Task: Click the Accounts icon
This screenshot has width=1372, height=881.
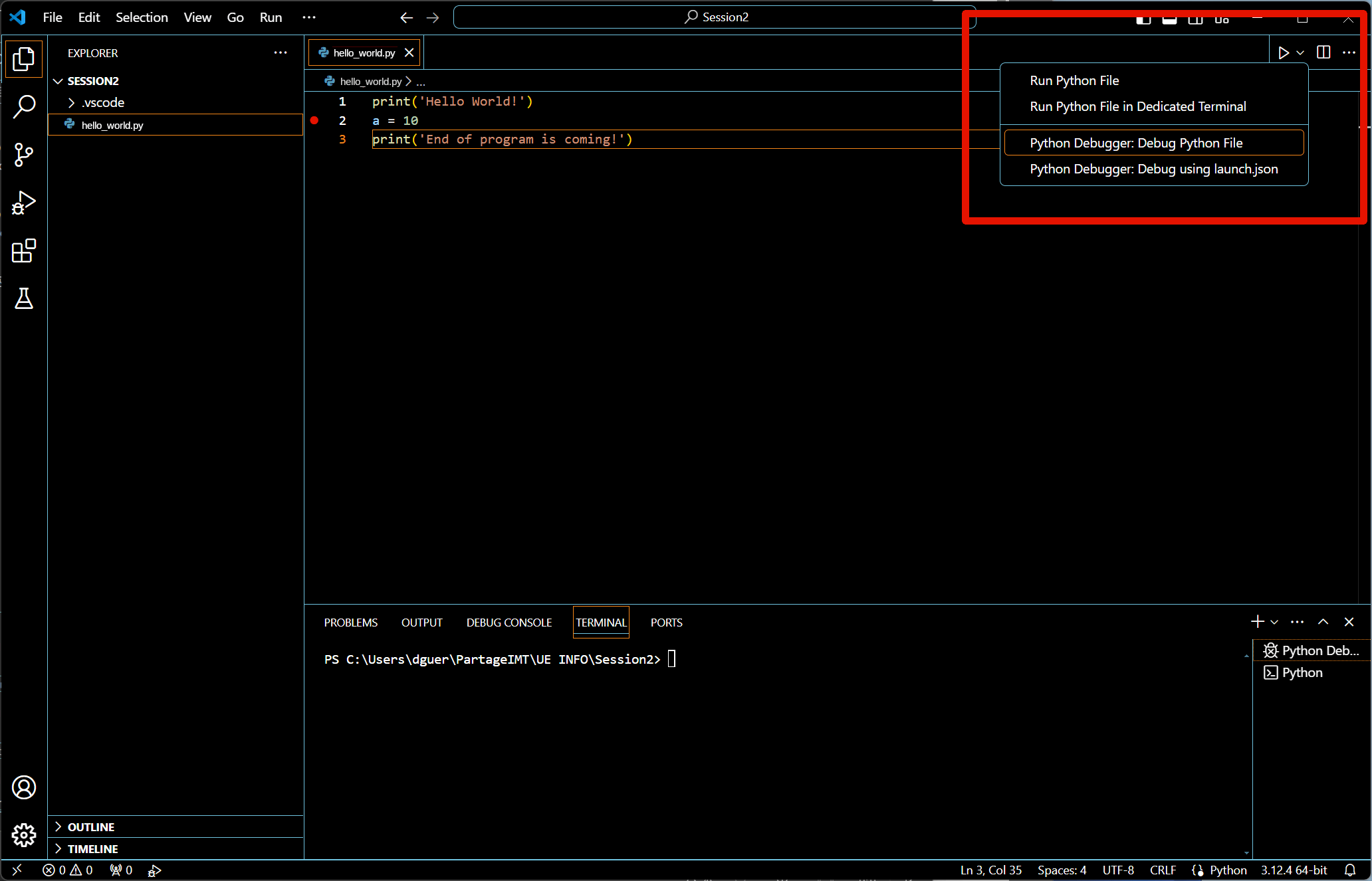Action: [x=24, y=787]
